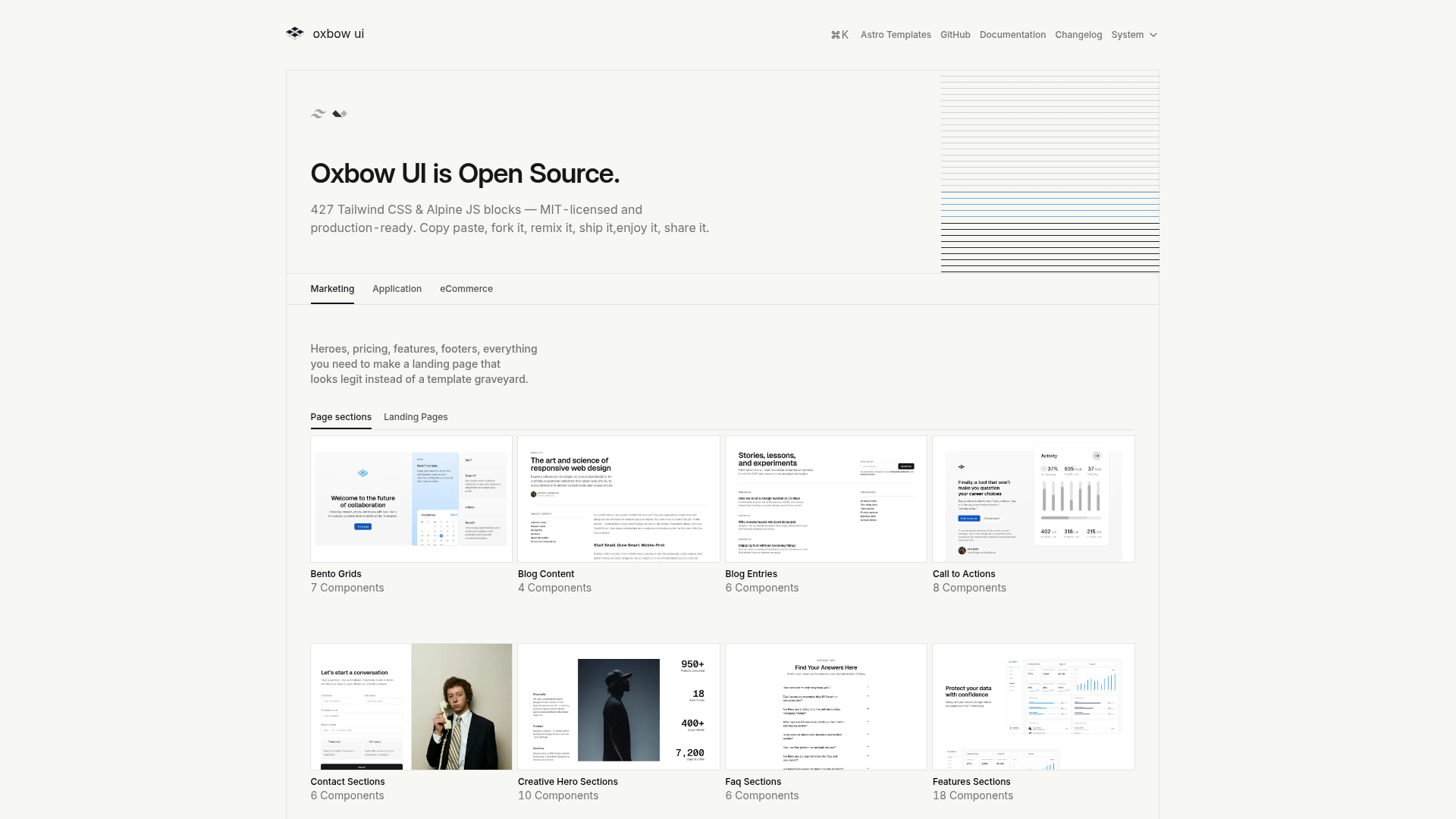Image resolution: width=1456 pixels, height=819 pixels.
Task: View the Changelog link
Action: pos(1078,35)
